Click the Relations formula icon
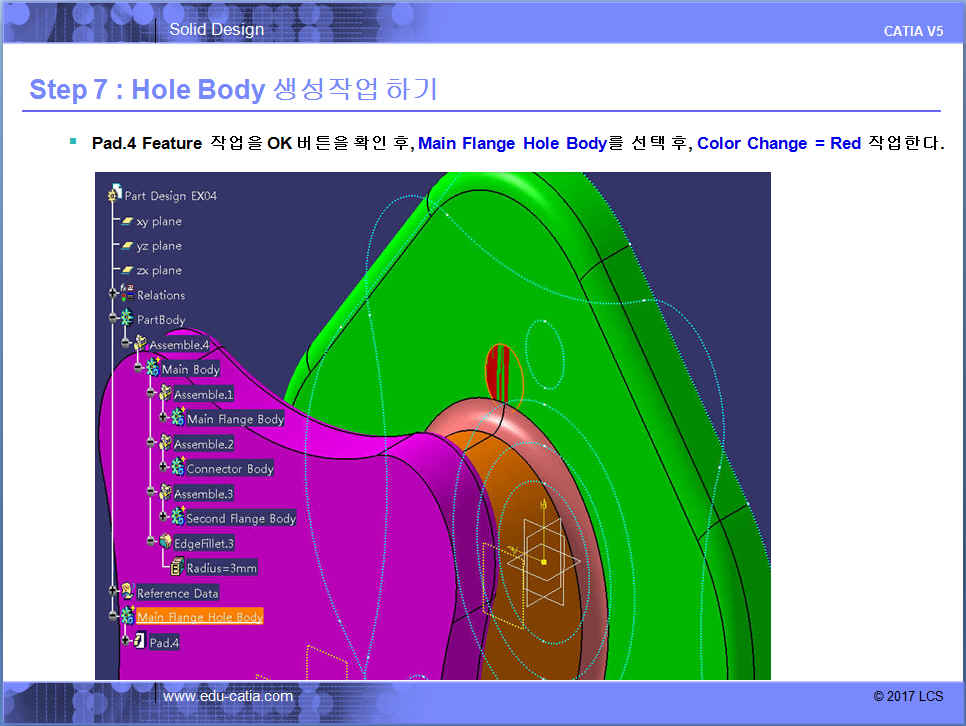 click(x=127, y=295)
